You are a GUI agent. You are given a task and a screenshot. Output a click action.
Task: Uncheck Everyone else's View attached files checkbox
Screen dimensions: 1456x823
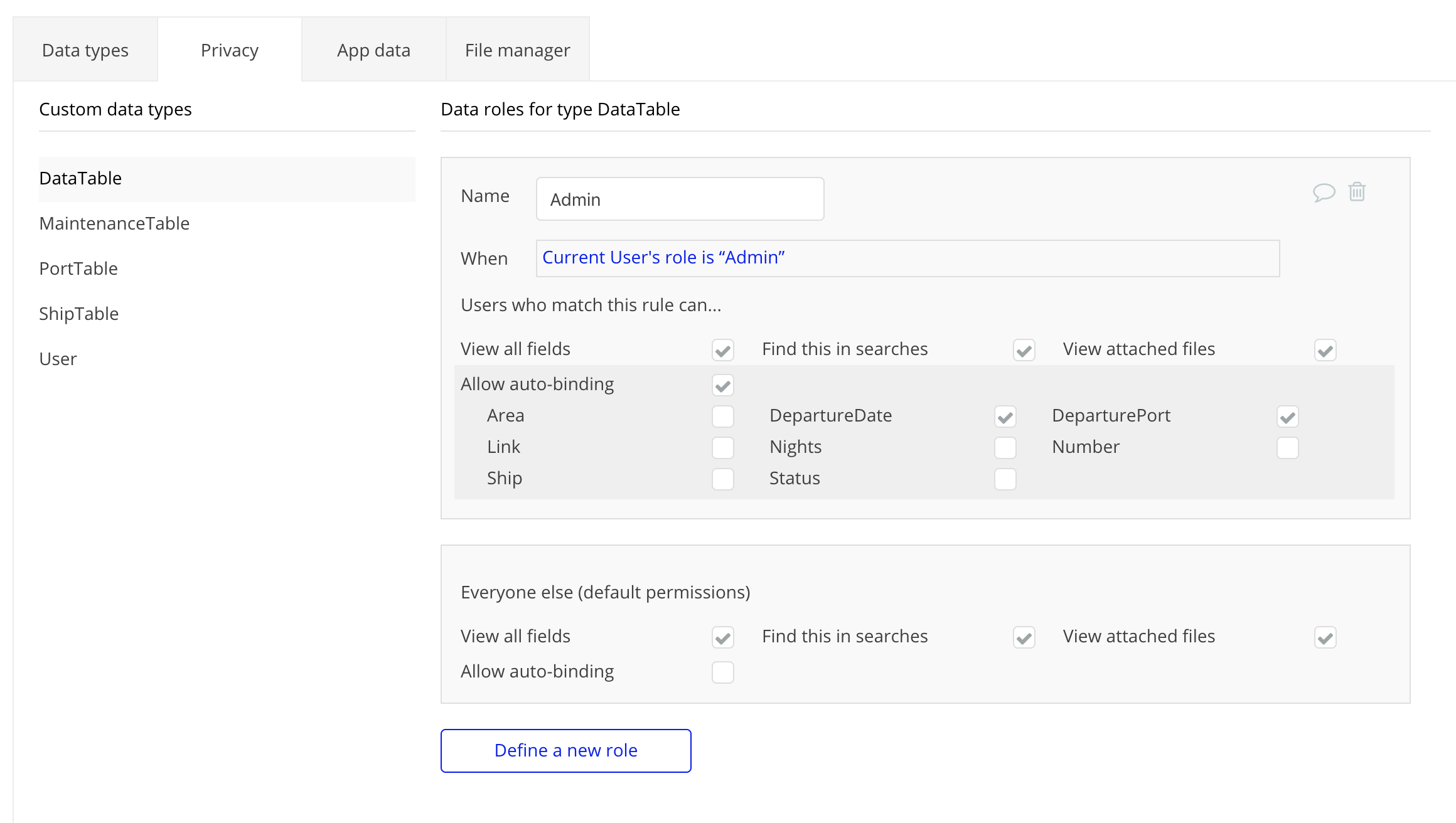[x=1325, y=637]
